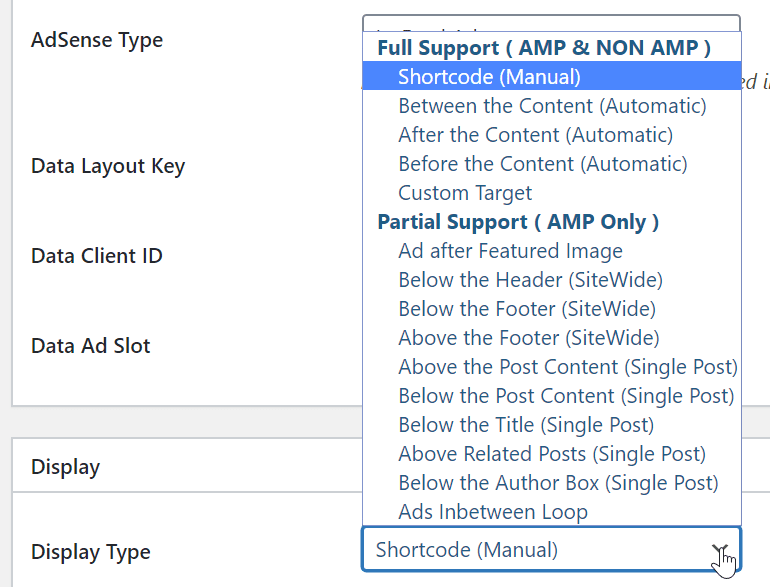Choose Between the Content (Automatic)

[x=552, y=105]
